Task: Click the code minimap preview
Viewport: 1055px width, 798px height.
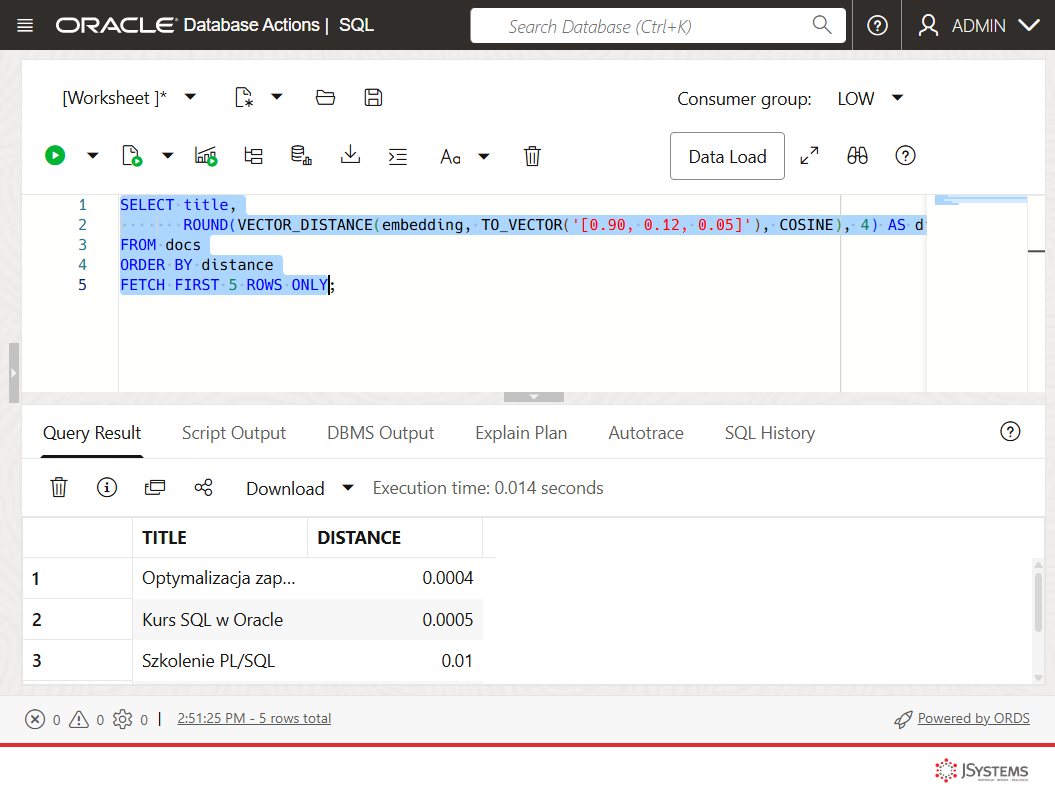Action: point(980,200)
